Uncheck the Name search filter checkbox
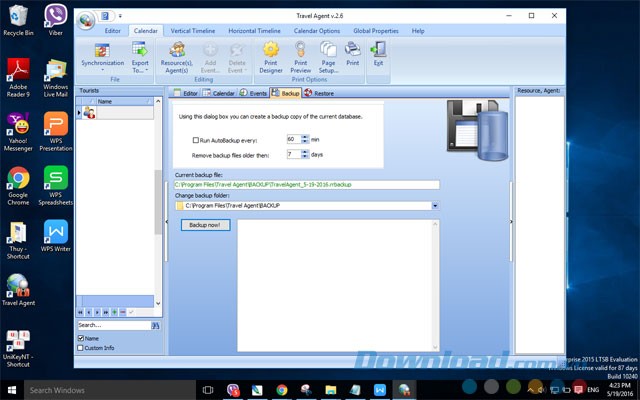Viewport: 640px width, 400px height. [81, 338]
